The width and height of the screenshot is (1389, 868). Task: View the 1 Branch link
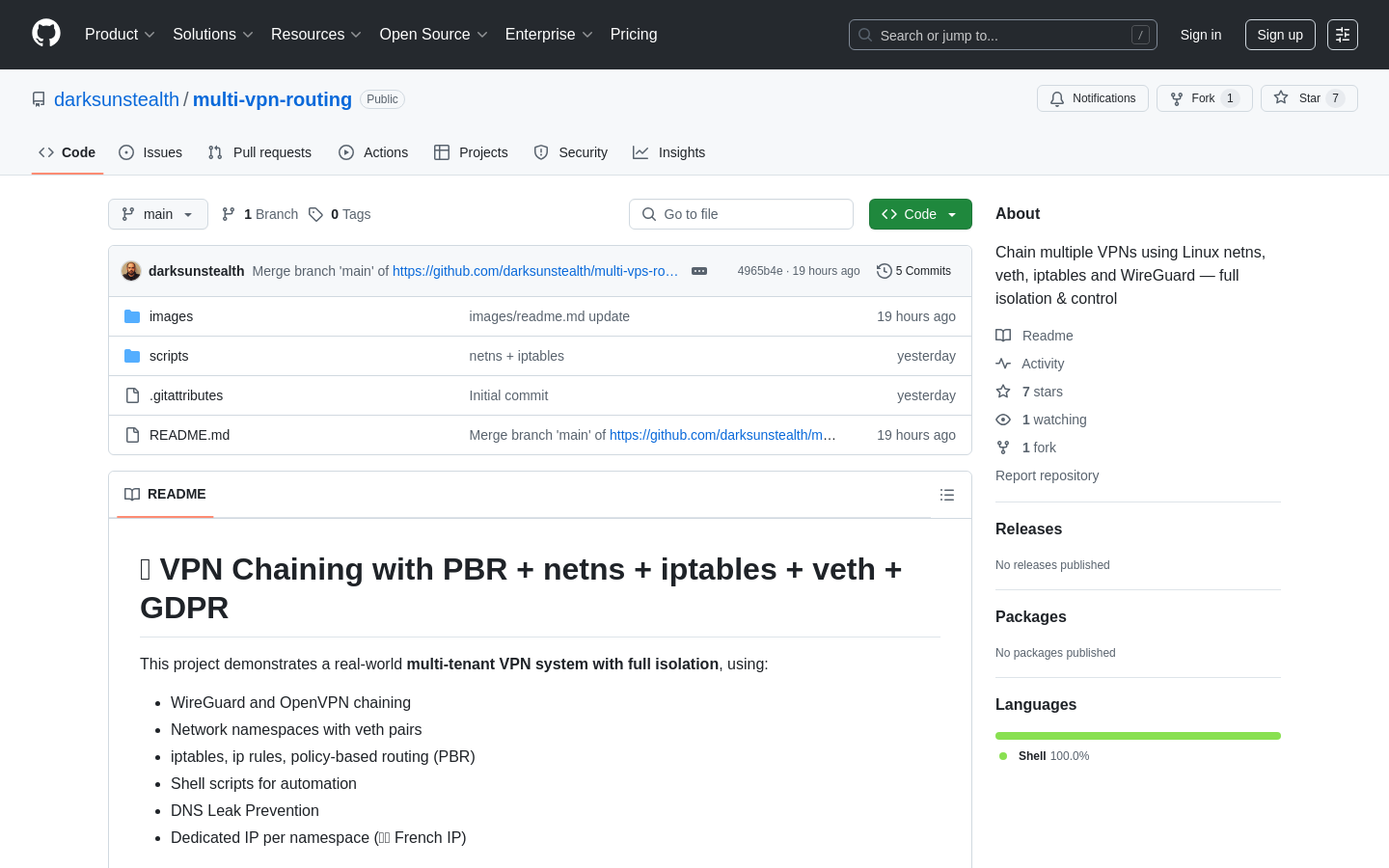click(x=259, y=214)
